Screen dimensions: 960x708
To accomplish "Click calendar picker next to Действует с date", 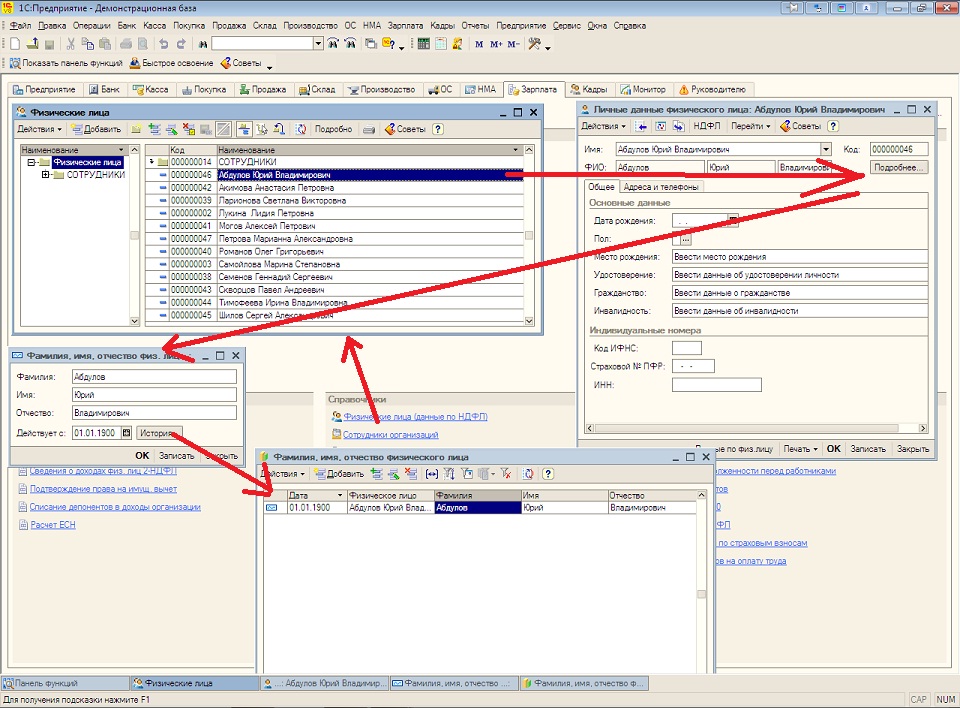I will tap(126, 433).
